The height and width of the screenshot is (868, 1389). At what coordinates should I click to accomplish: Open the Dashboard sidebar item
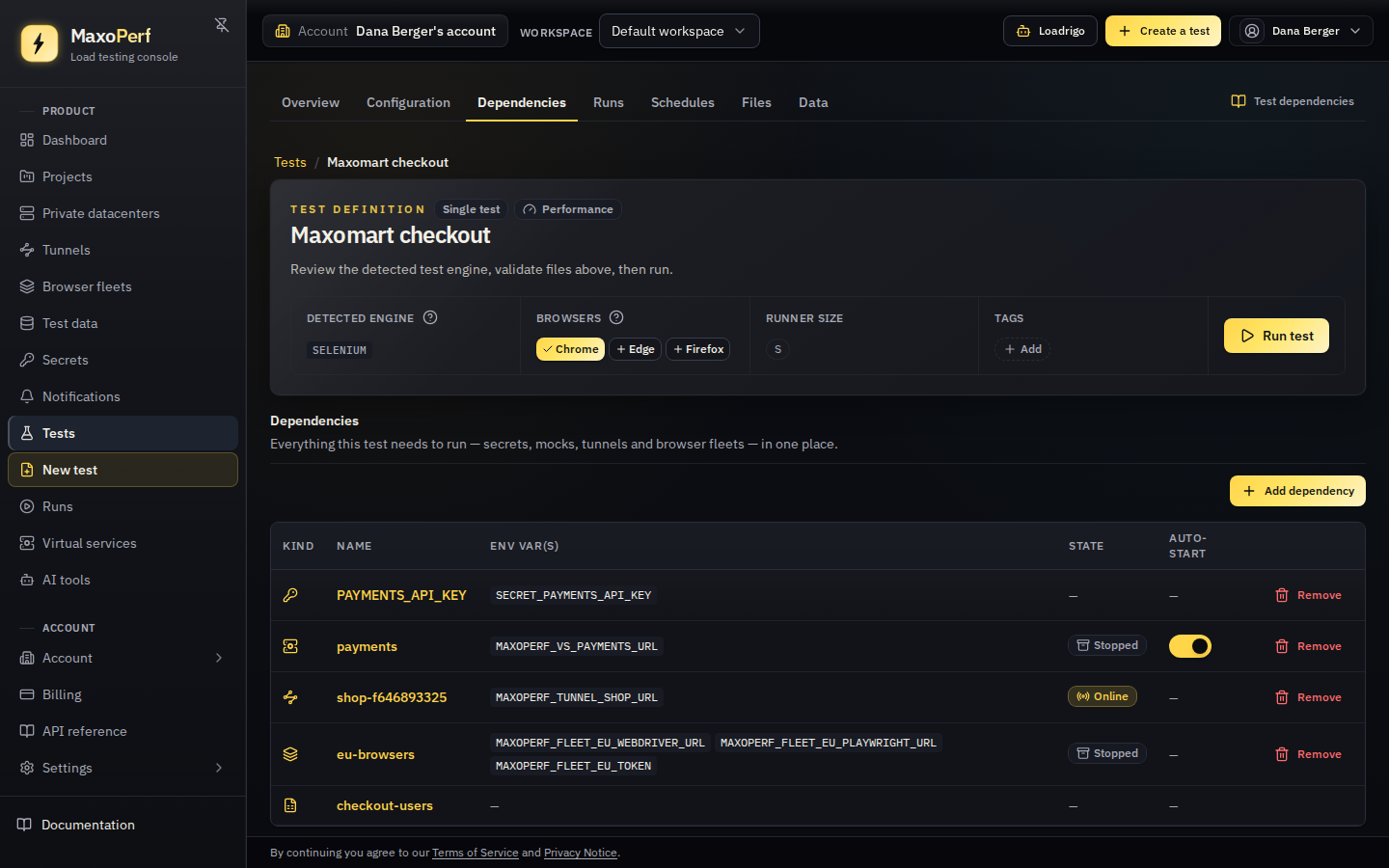coord(123,140)
